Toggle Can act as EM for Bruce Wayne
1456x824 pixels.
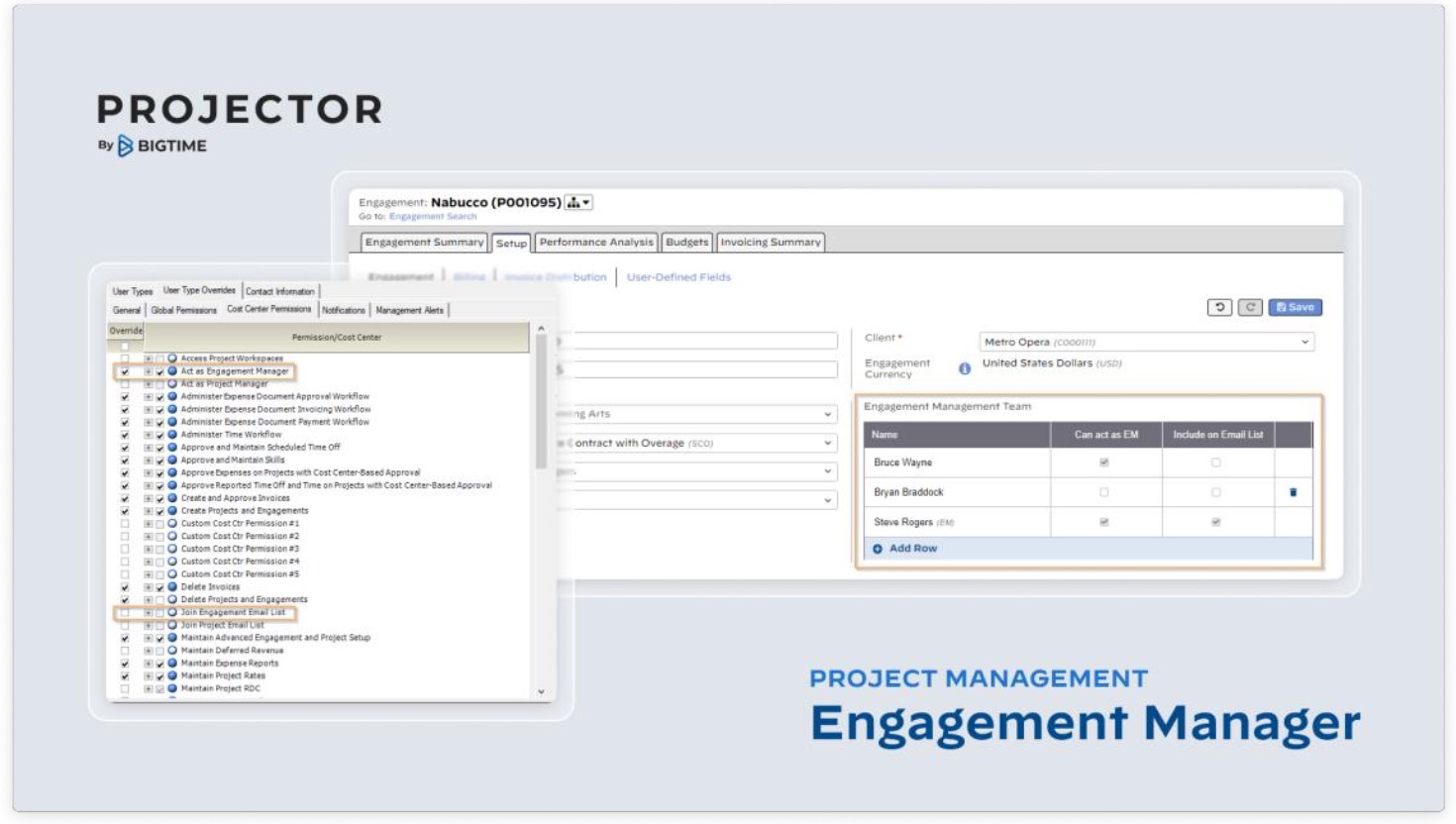[x=1104, y=463]
